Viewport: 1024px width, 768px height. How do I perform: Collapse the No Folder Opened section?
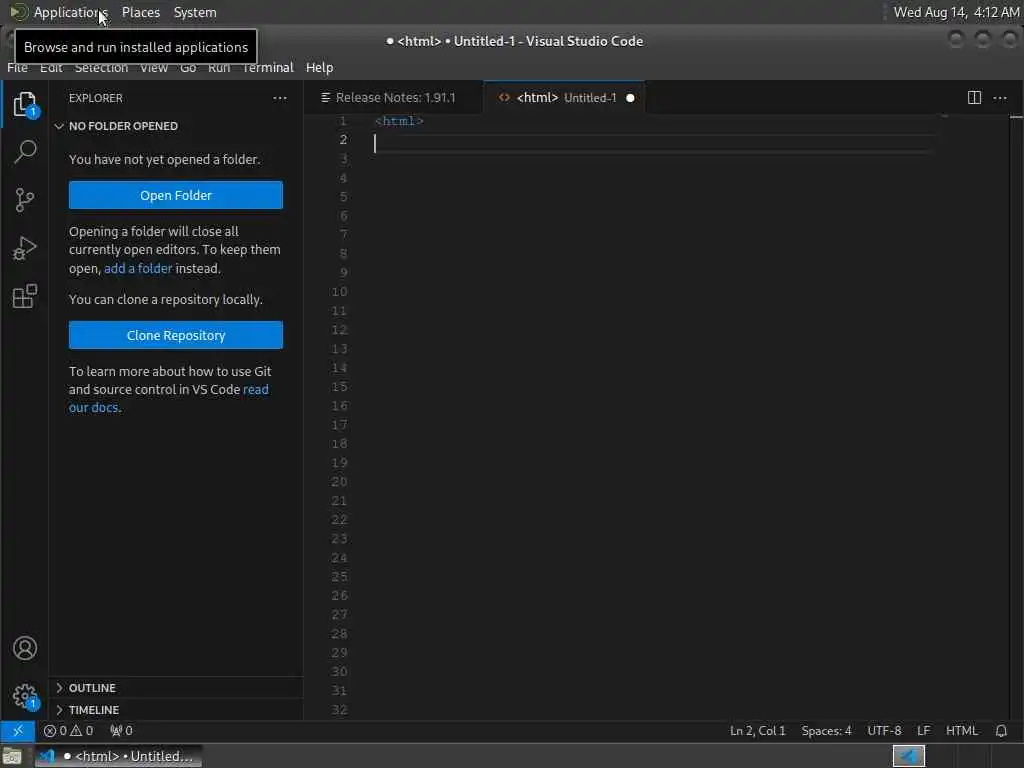(x=123, y=126)
